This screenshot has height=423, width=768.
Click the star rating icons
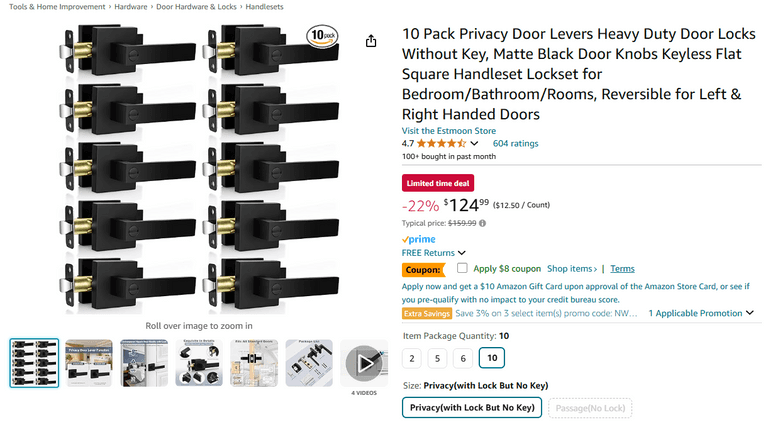441,144
